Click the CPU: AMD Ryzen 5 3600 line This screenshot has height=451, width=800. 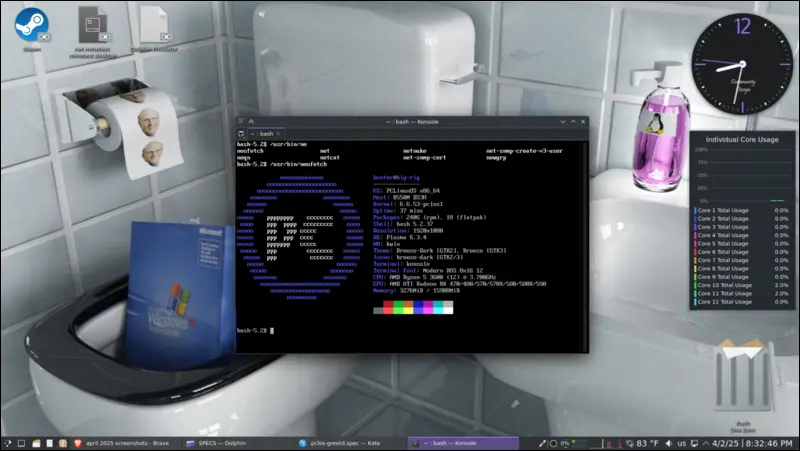point(434,277)
